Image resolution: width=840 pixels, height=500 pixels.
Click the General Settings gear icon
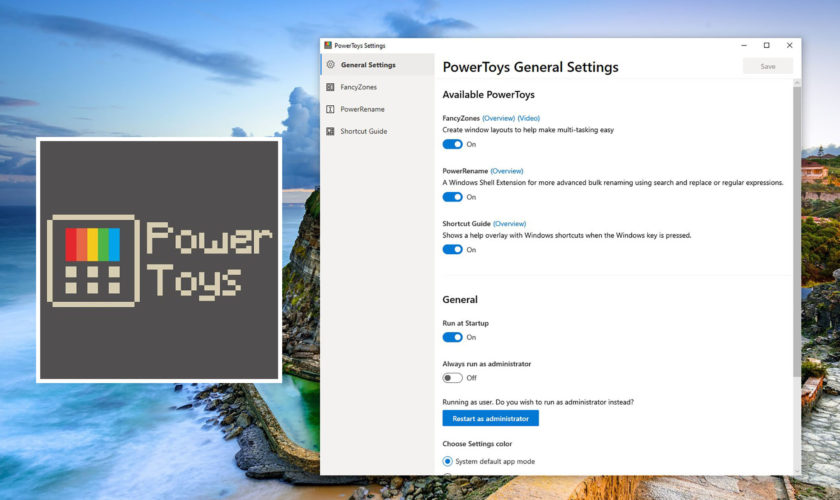click(x=330, y=65)
